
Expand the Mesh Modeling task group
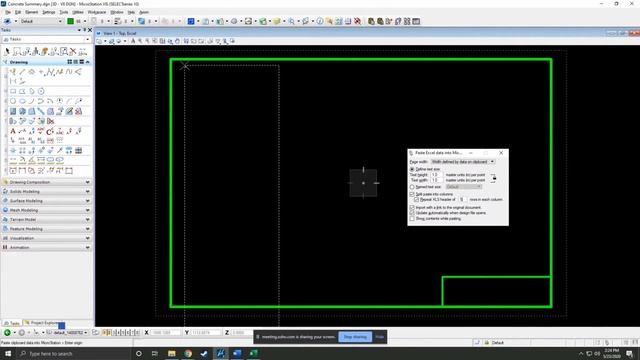(46, 210)
